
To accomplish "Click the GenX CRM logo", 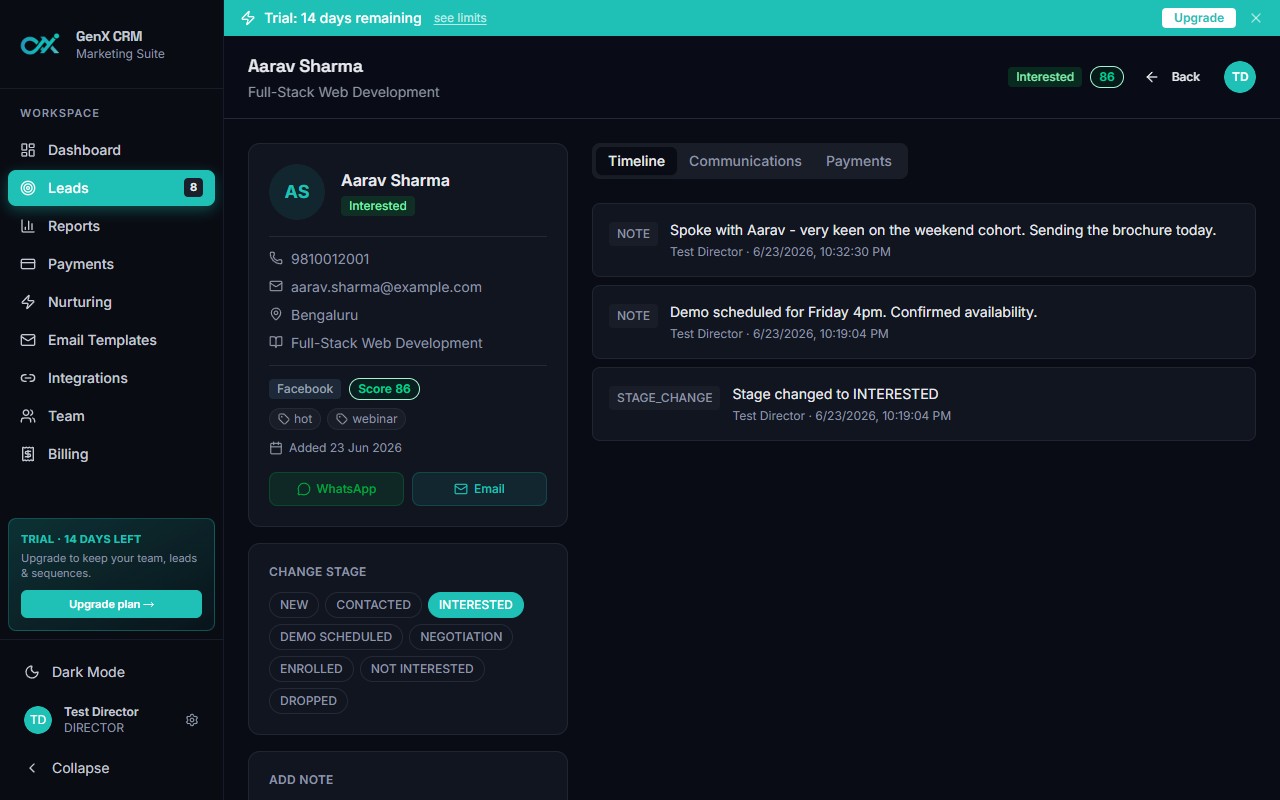I will click(x=41, y=45).
